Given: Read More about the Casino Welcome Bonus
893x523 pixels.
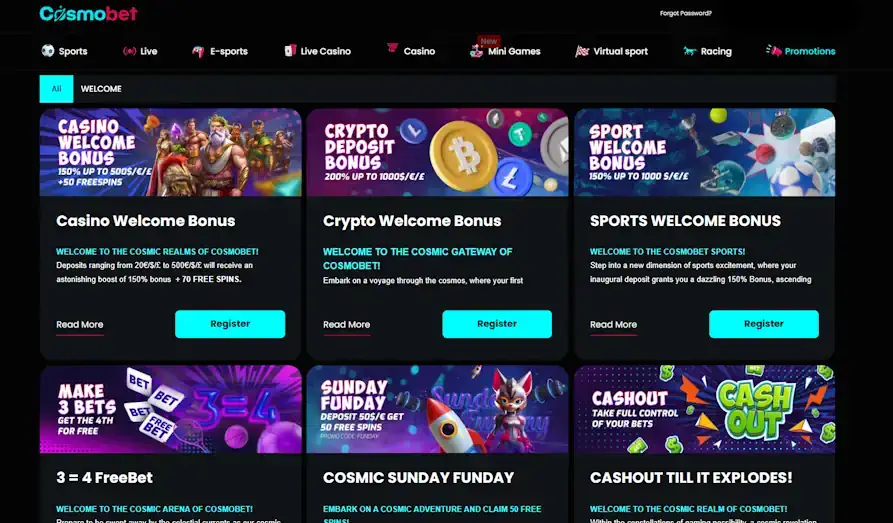Looking at the screenshot, I should [x=80, y=325].
